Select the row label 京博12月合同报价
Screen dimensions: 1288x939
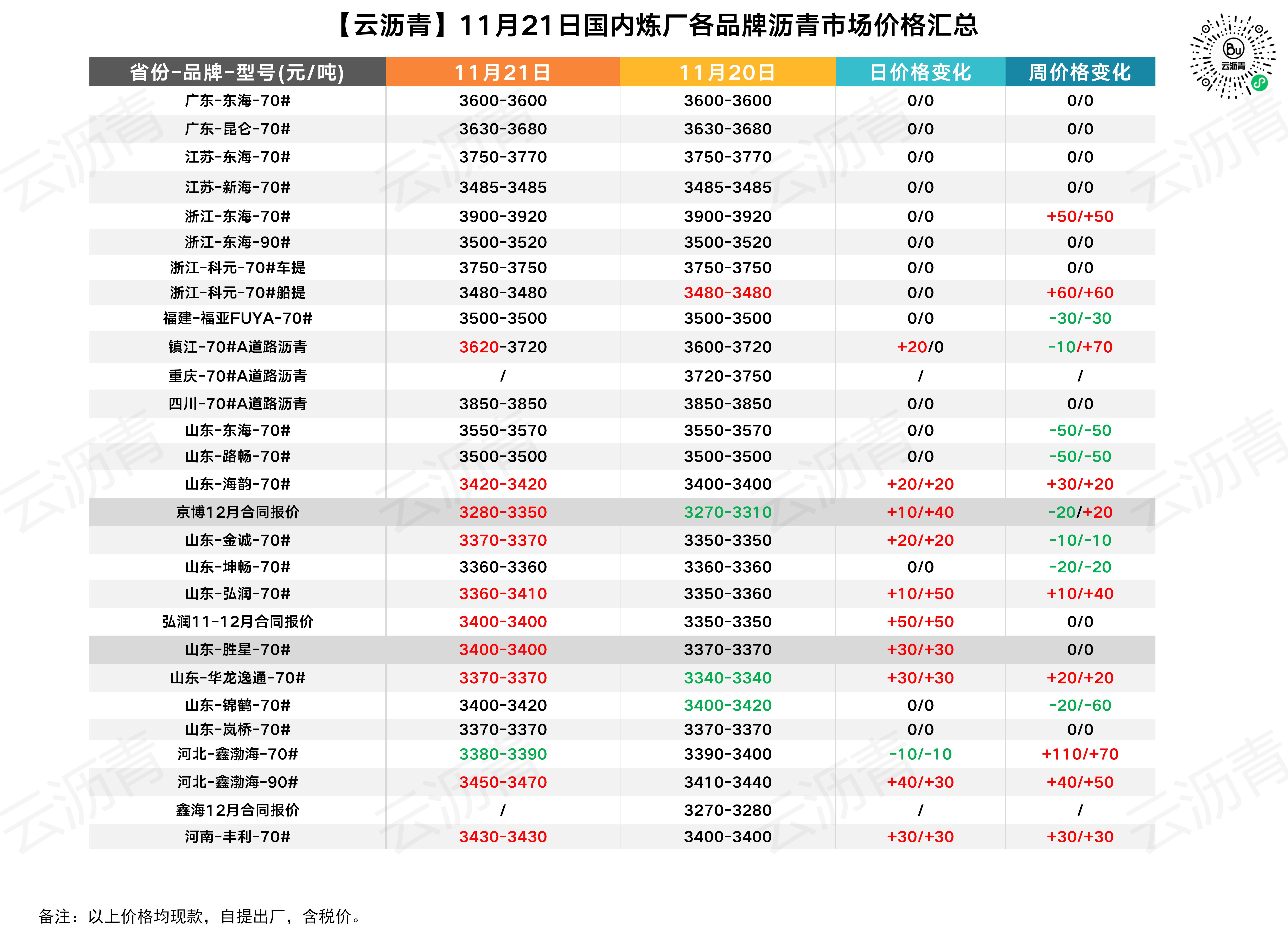237,512
